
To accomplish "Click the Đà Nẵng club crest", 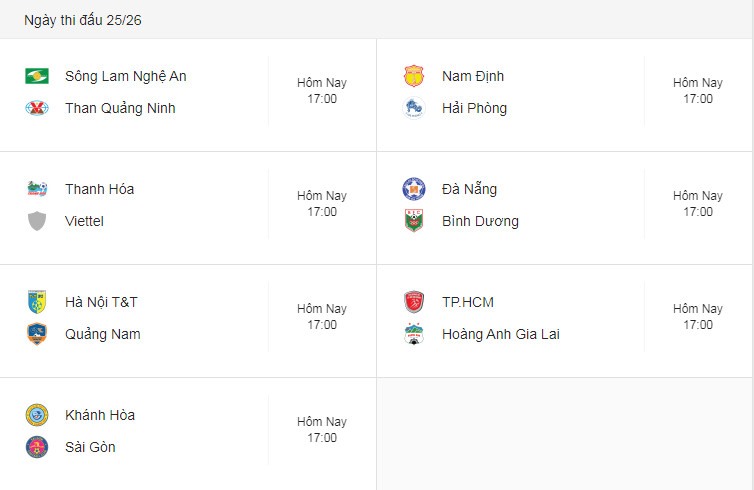I will pyautogui.click(x=414, y=189).
